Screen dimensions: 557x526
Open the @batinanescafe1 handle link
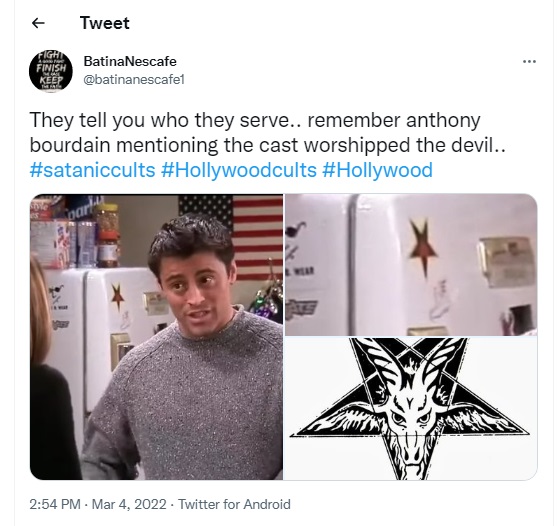[x=134, y=79]
